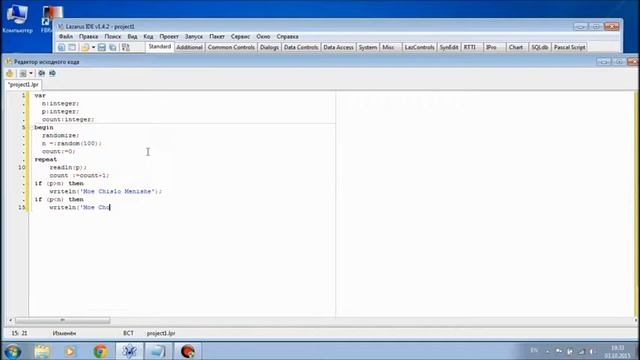
Task: Switch to the Common Controls palette tab
Action: [231, 47]
